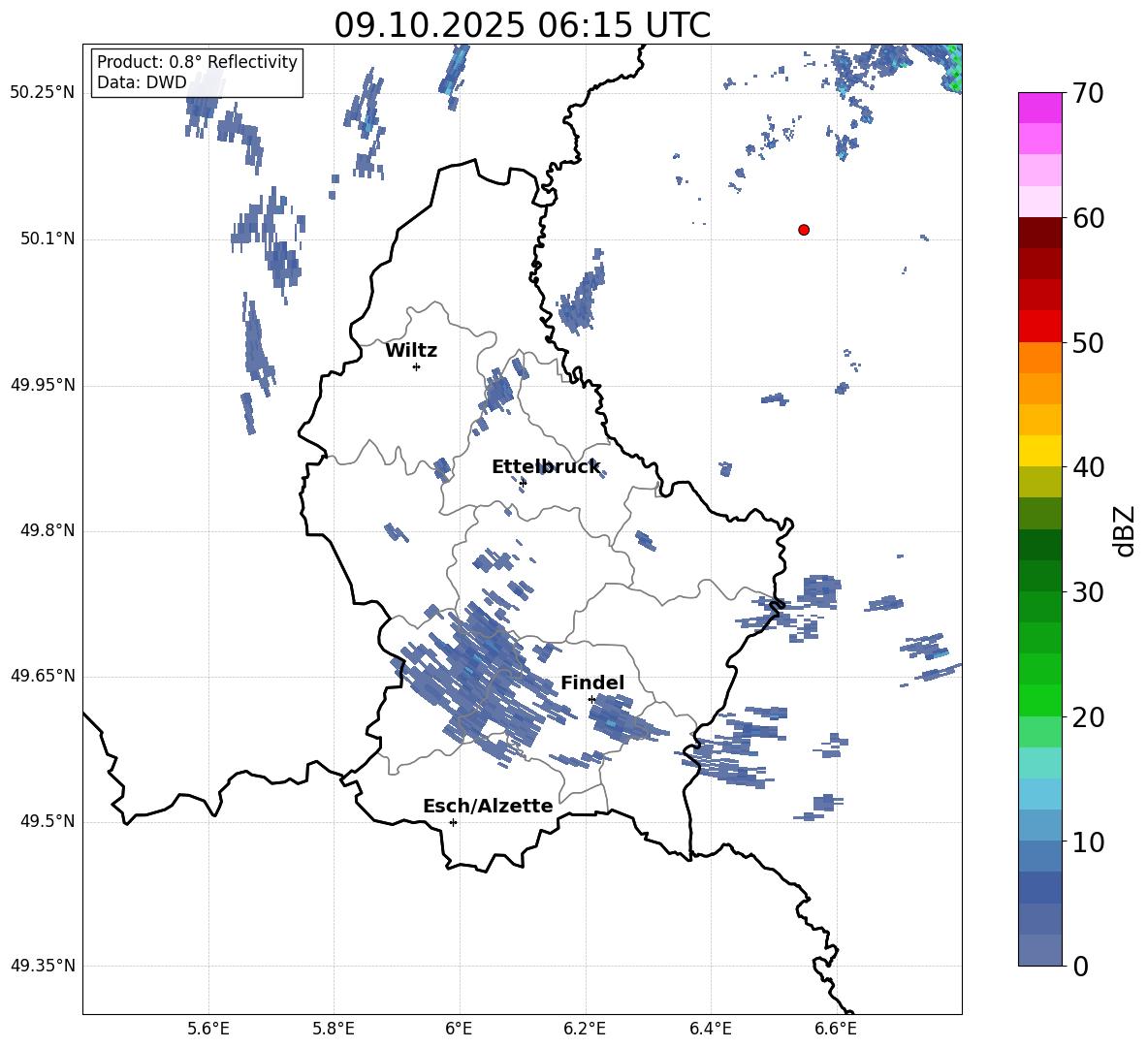
Task: Click the Findel station cross marker
Action: click(x=591, y=700)
